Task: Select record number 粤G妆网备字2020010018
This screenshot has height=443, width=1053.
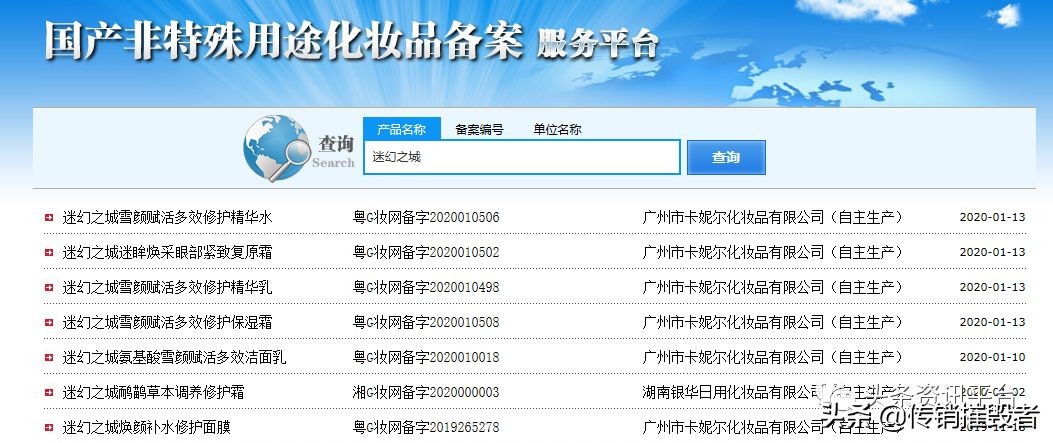Action: pos(426,357)
